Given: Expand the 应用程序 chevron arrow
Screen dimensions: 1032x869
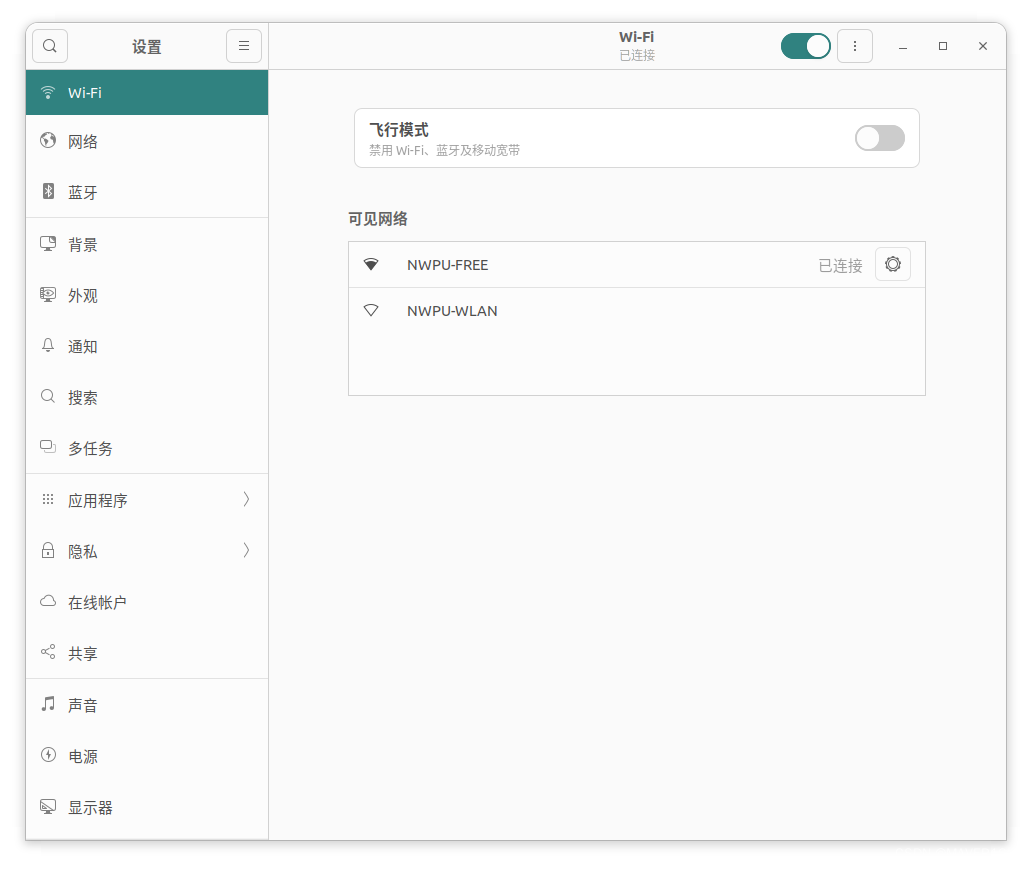Looking at the screenshot, I should tap(246, 500).
